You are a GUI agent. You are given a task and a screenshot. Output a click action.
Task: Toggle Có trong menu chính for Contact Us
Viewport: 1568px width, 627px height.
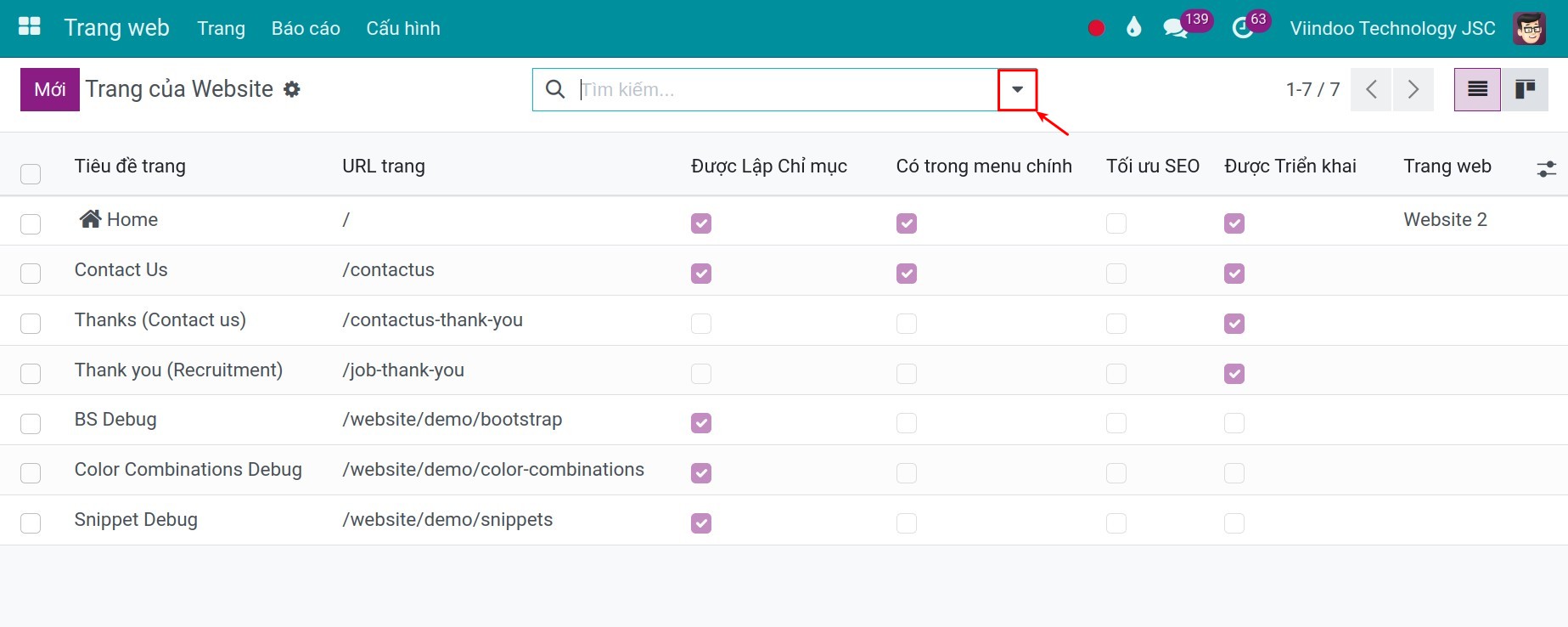click(x=907, y=274)
